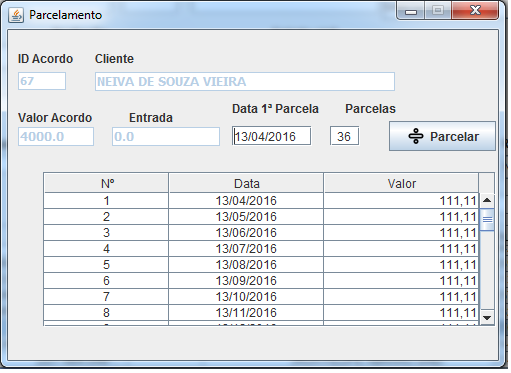The width and height of the screenshot is (511, 373).
Task: Close the Parcelamento window
Action: 475,11
